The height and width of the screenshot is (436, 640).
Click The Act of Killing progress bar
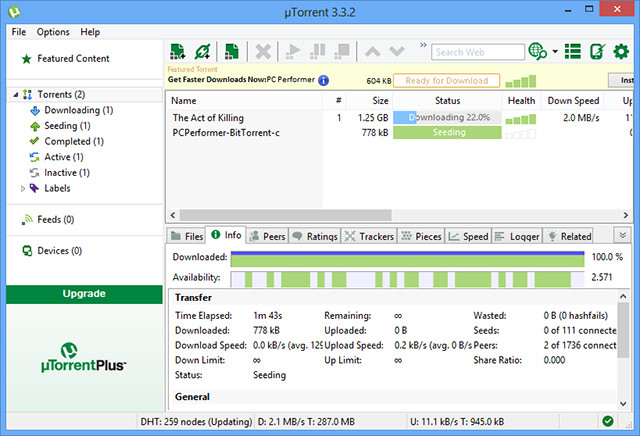coord(447,117)
